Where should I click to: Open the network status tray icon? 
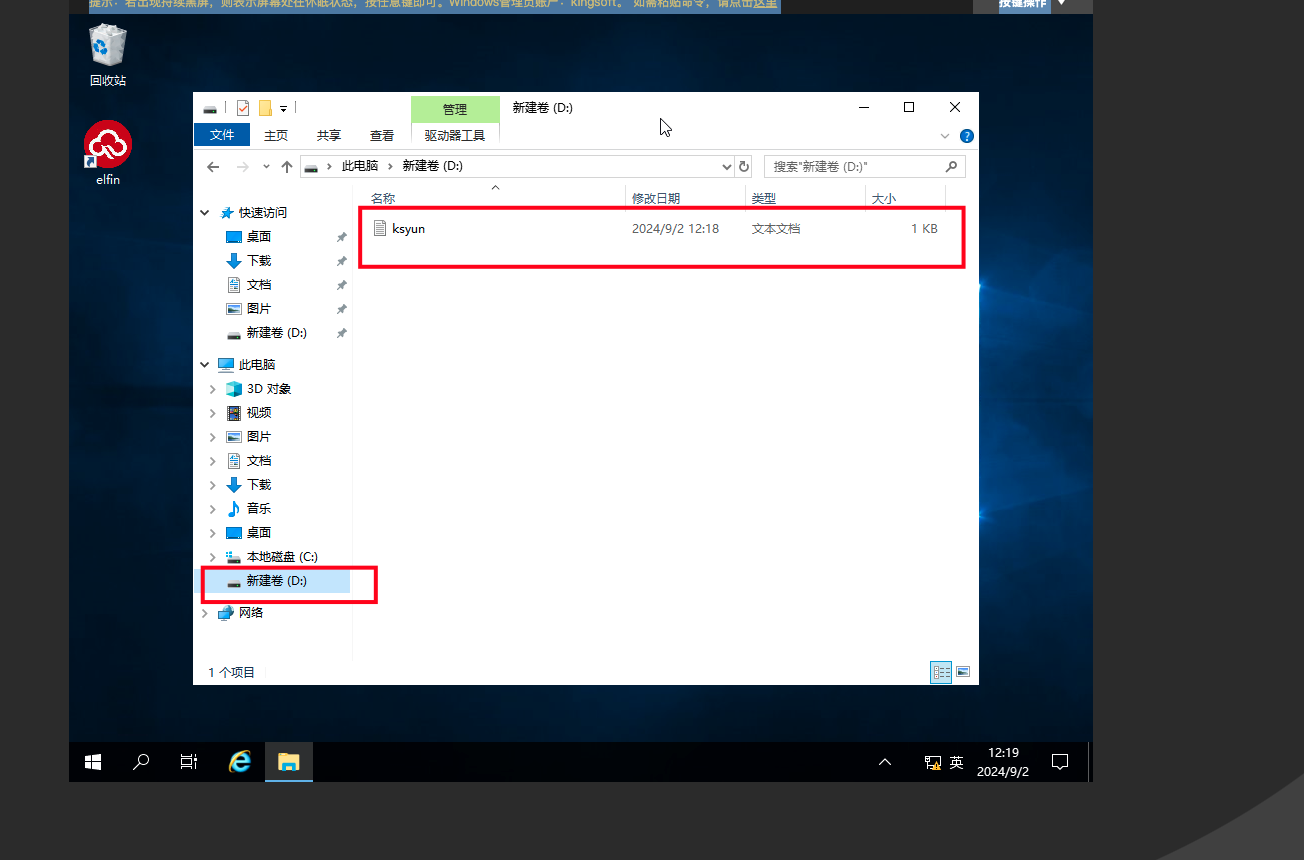[x=932, y=762]
